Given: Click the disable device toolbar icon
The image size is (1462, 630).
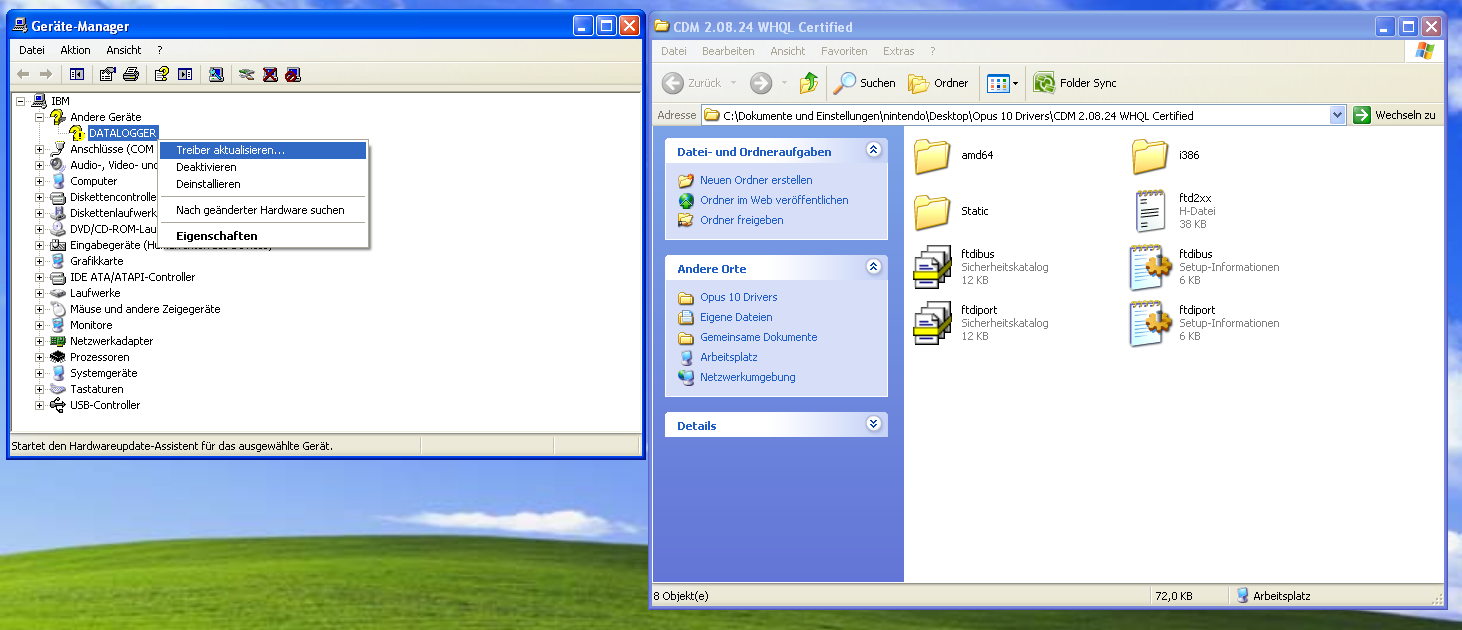Looking at the screenshot, I should click(293, 74).
